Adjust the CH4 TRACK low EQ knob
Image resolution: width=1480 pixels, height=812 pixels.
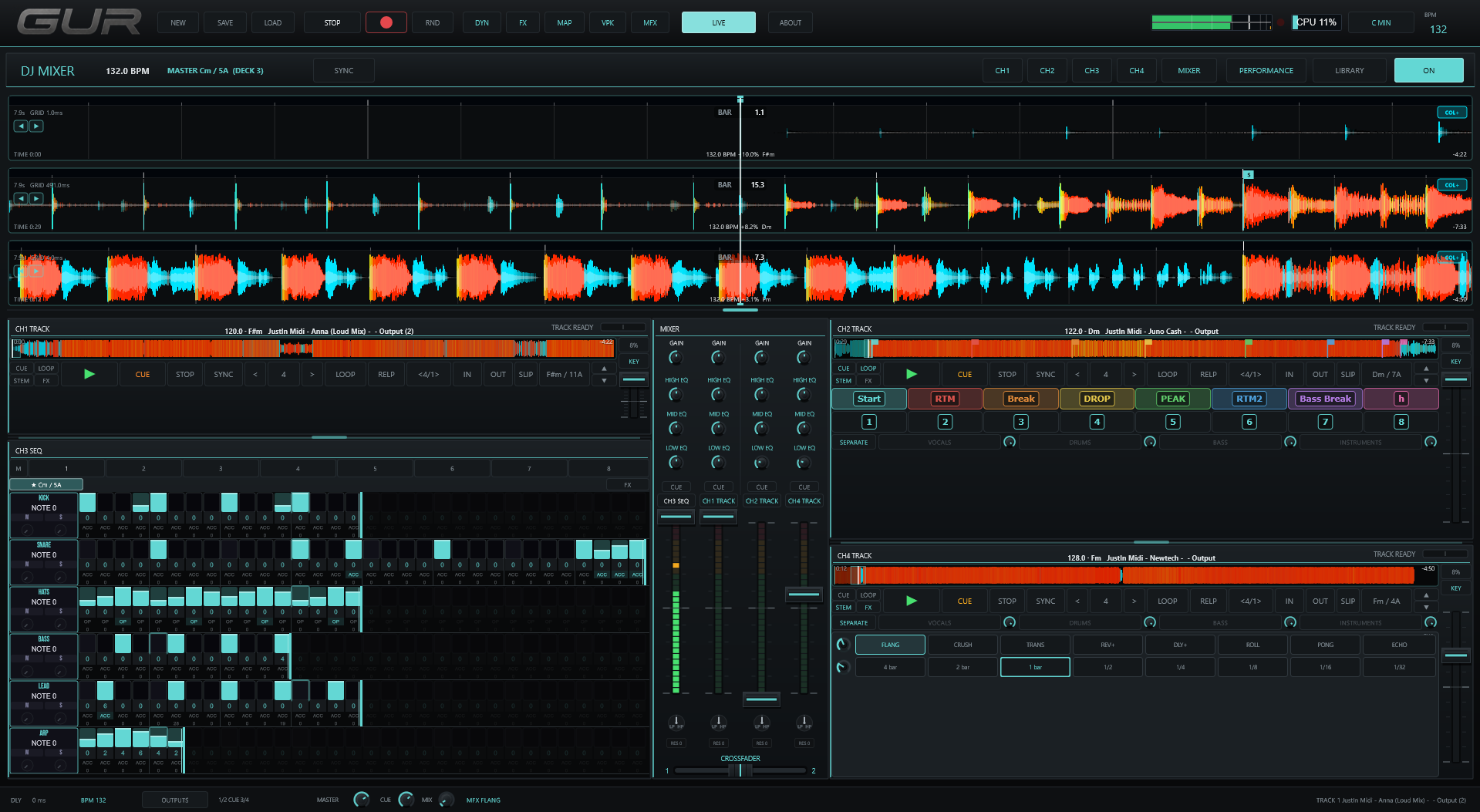(804, 462)
